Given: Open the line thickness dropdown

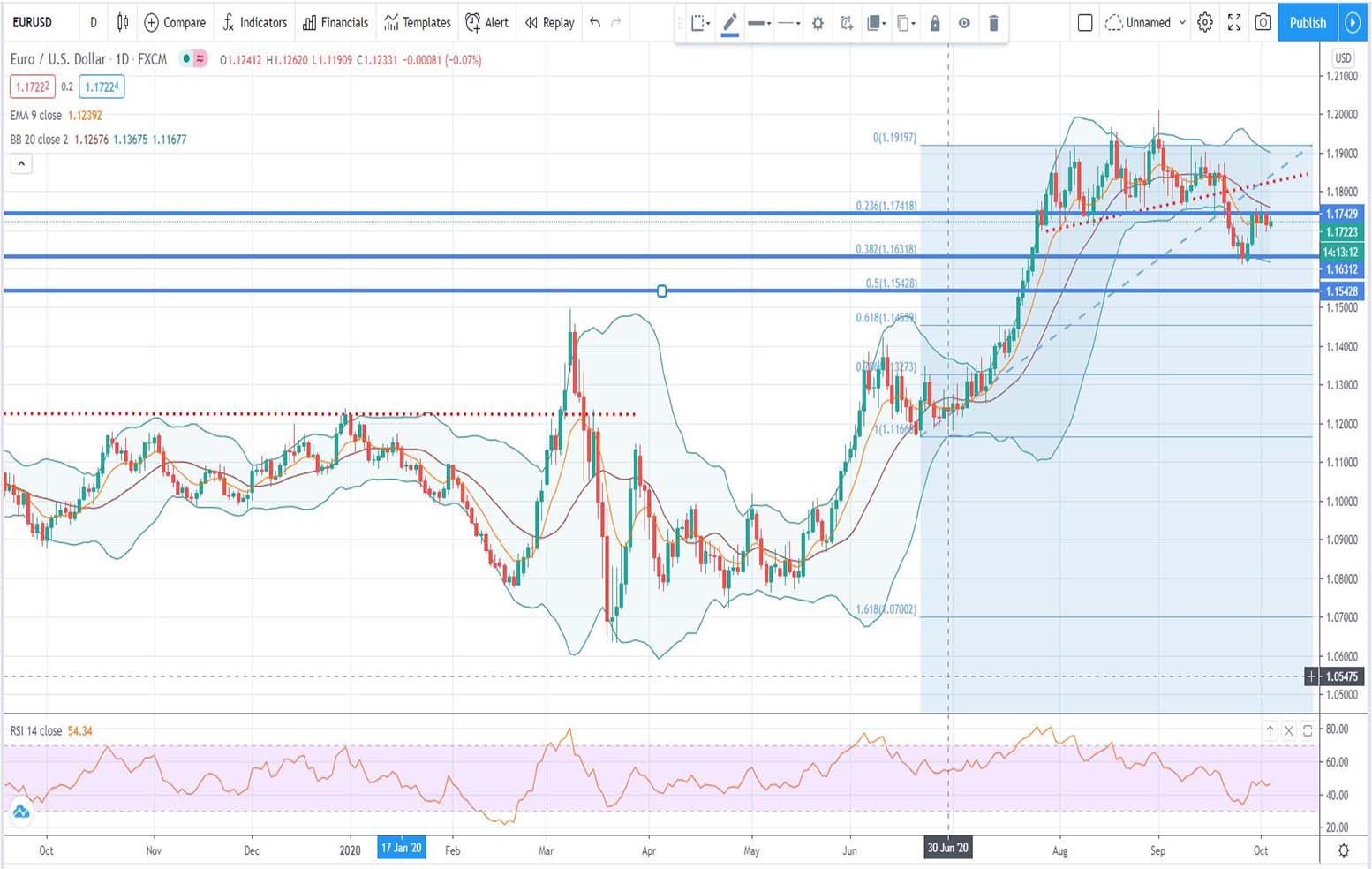Looking at the screenshot, I should (759, 24).
